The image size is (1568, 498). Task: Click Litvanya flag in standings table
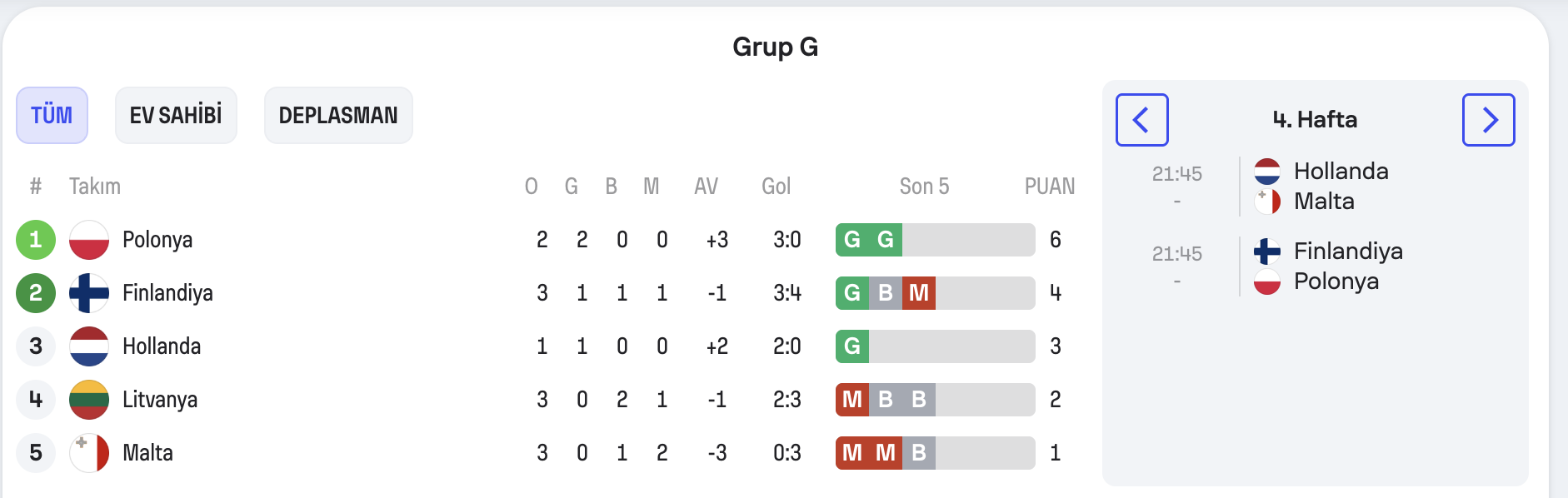(x=89, y=400)
